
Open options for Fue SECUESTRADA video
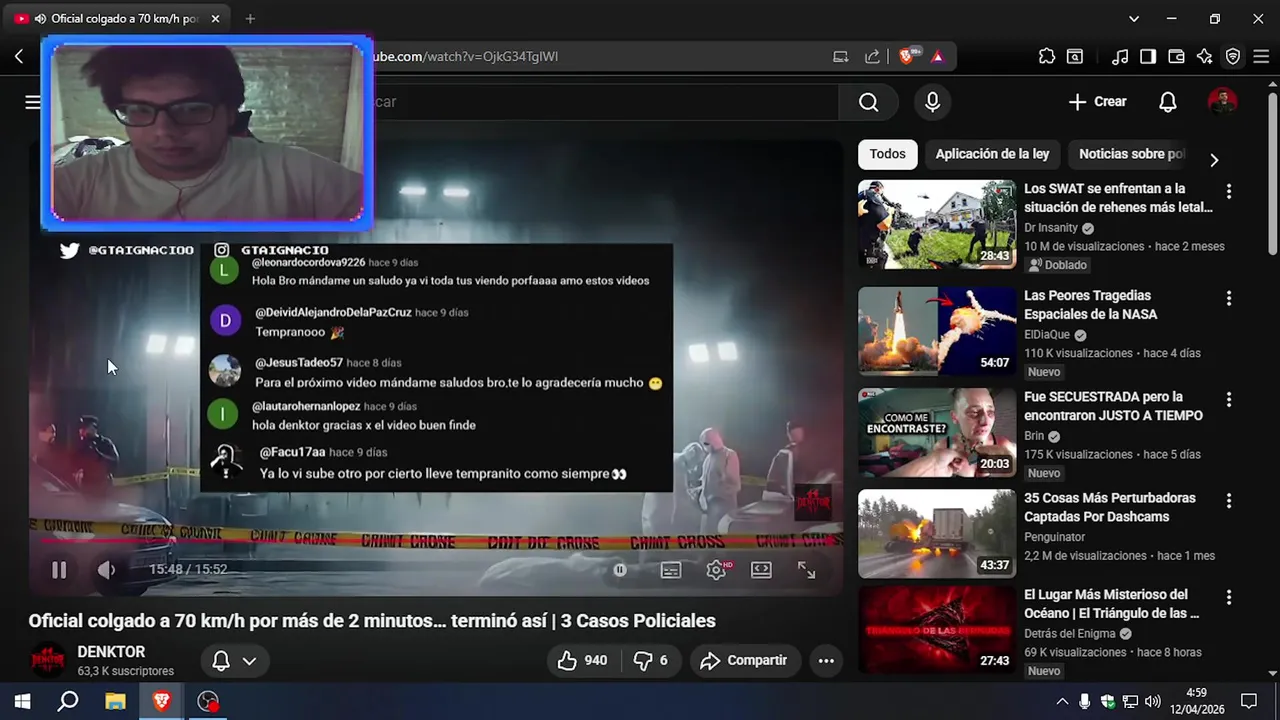1228,399
